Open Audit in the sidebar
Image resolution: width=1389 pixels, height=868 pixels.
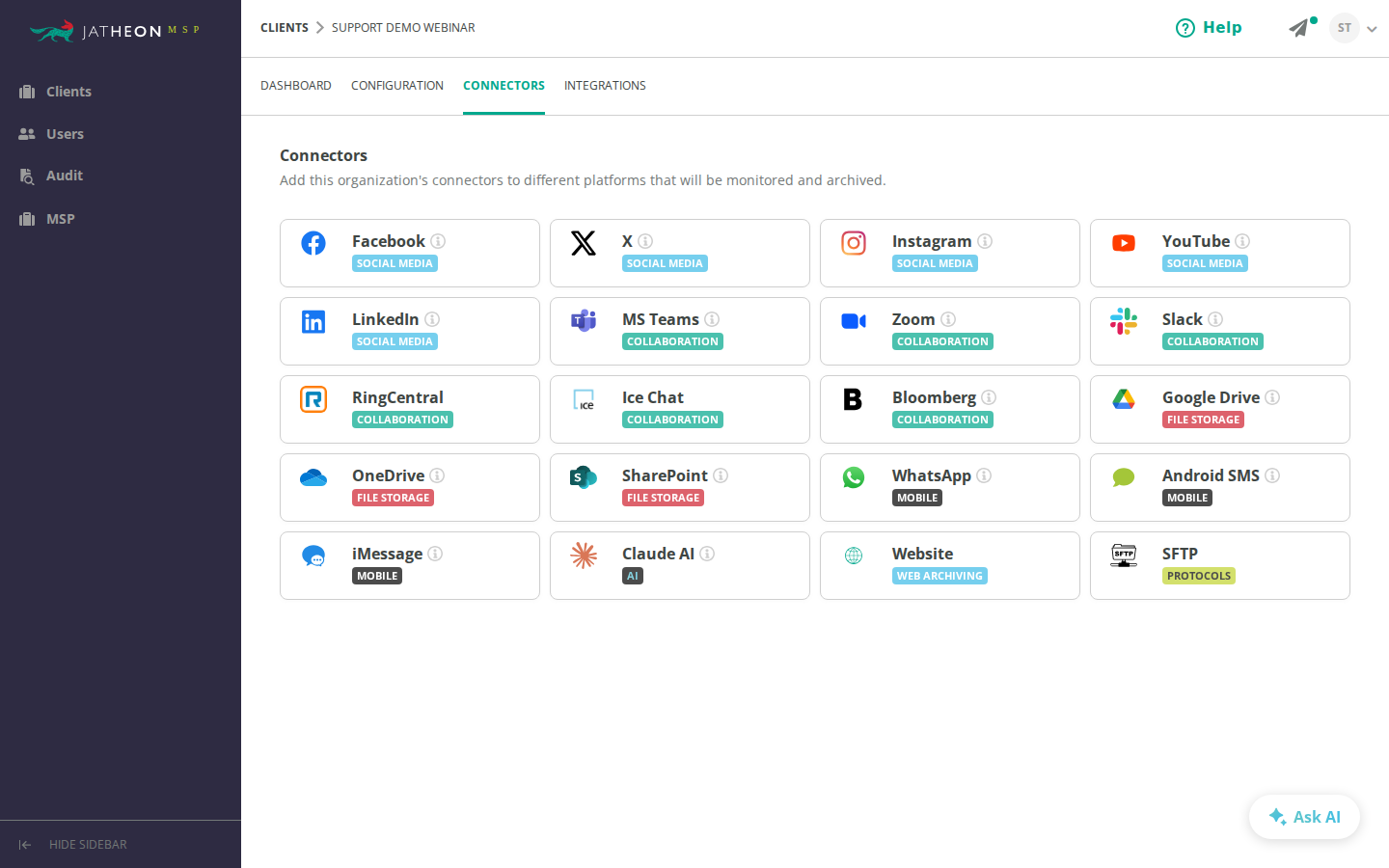51,176
